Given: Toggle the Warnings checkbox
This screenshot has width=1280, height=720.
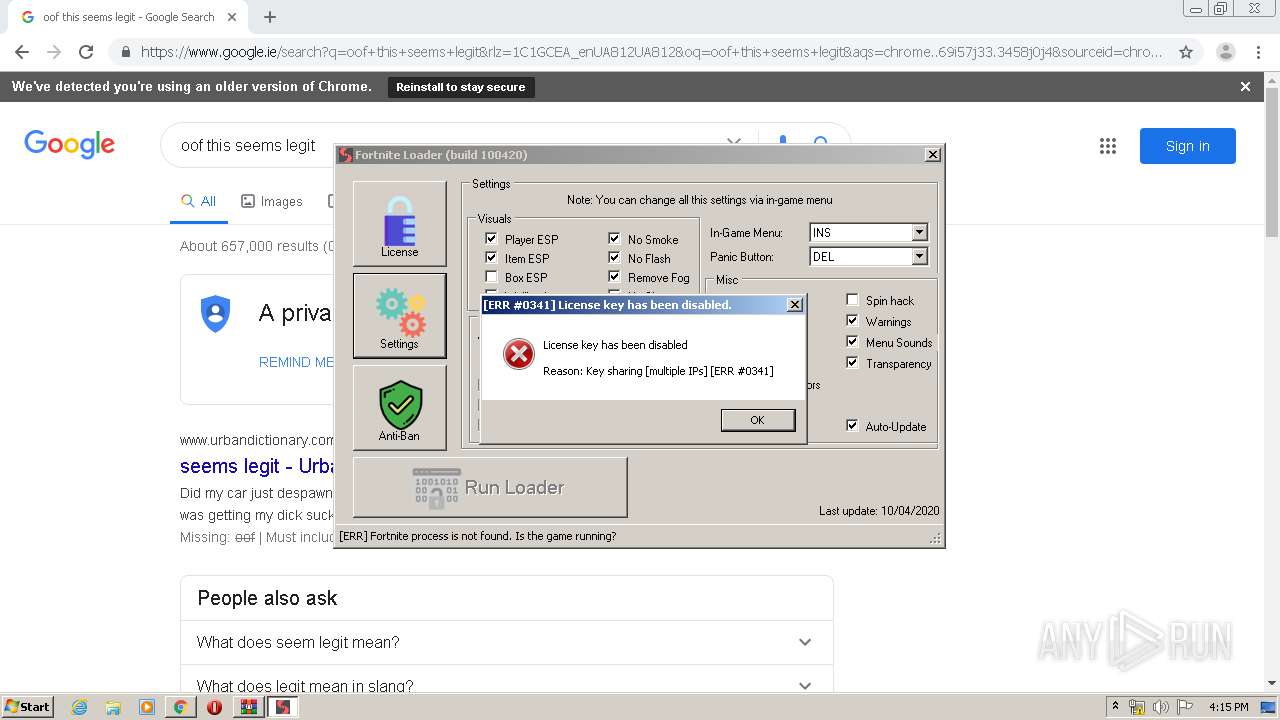Looking at the screenshot, I should click(x=852, y=321).
